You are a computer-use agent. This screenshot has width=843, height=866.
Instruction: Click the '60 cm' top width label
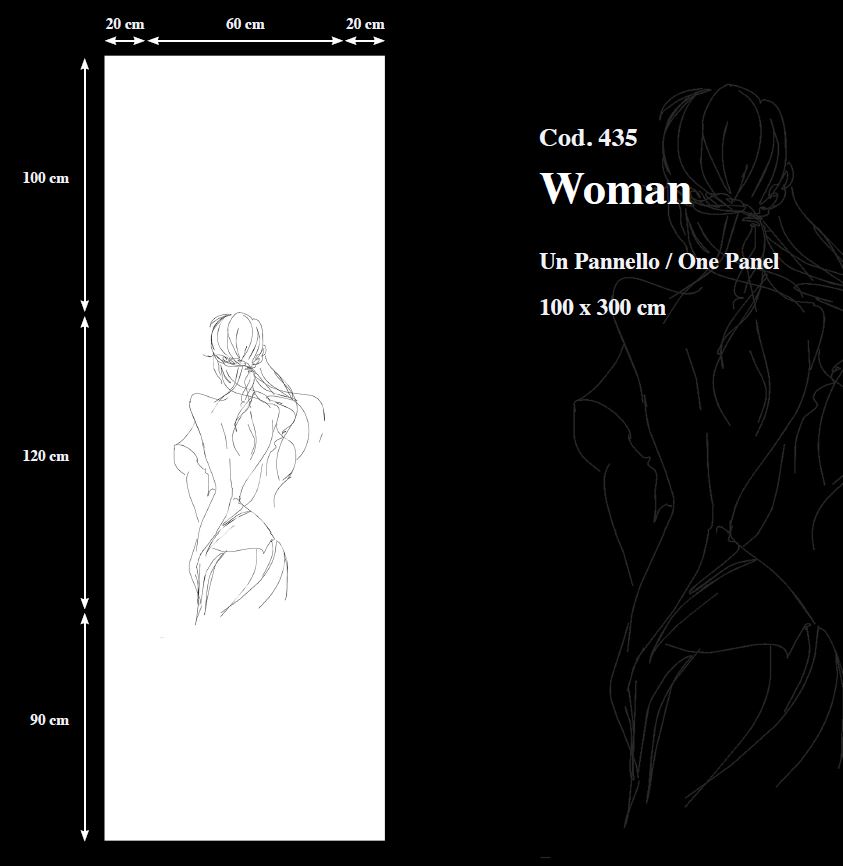coord(245,24)
